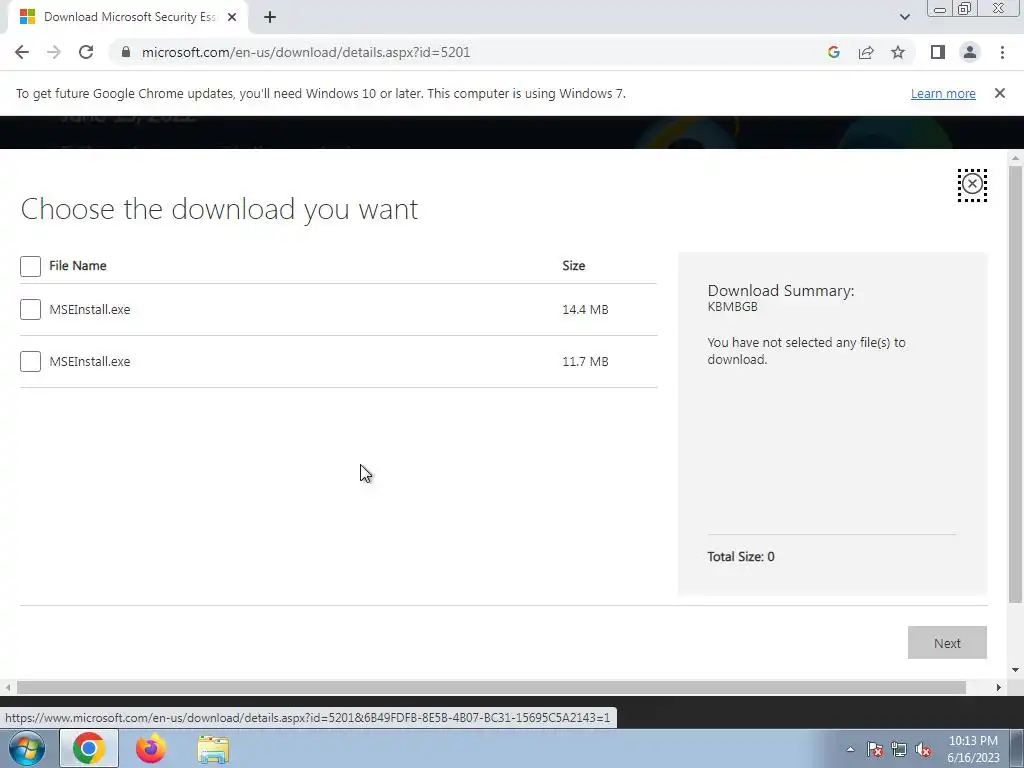This screenshot has width=1024, height=768.
Task: Click the 14.4 MB size value
Action: [x=585, y=310]
